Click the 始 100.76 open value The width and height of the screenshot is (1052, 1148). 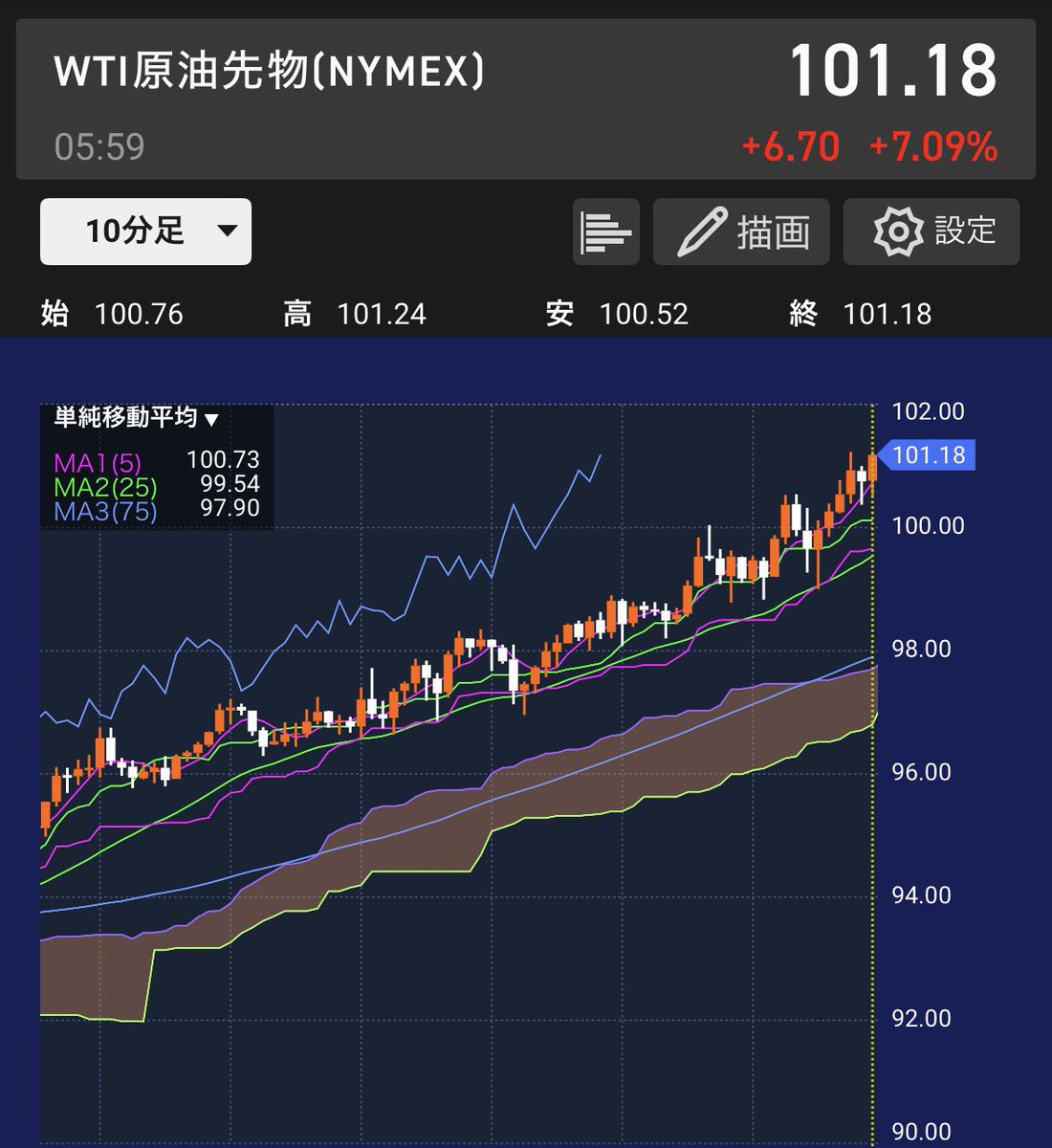[112, 314]
